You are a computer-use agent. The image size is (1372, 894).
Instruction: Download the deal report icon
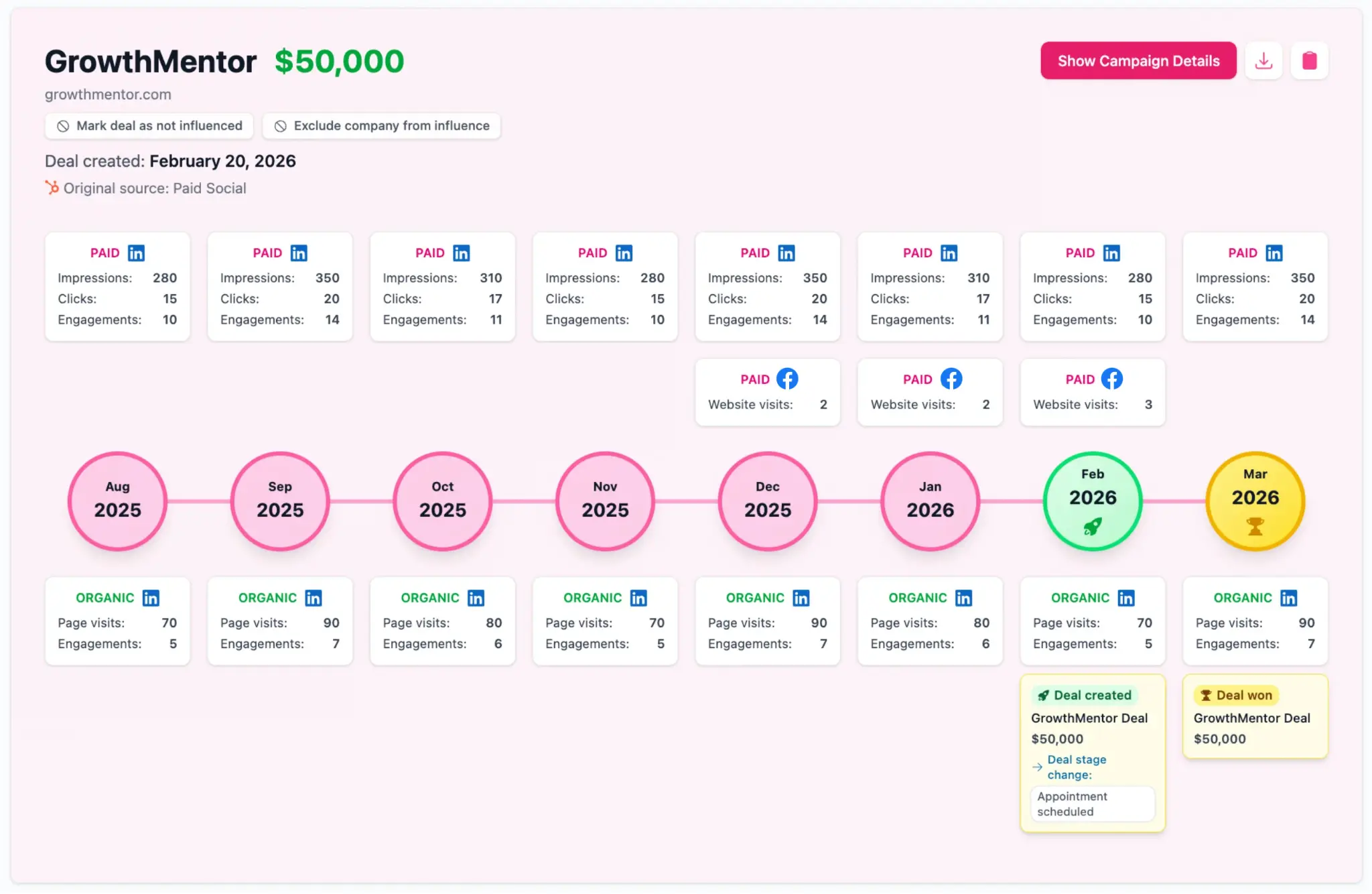click(x=1263, y=61)
